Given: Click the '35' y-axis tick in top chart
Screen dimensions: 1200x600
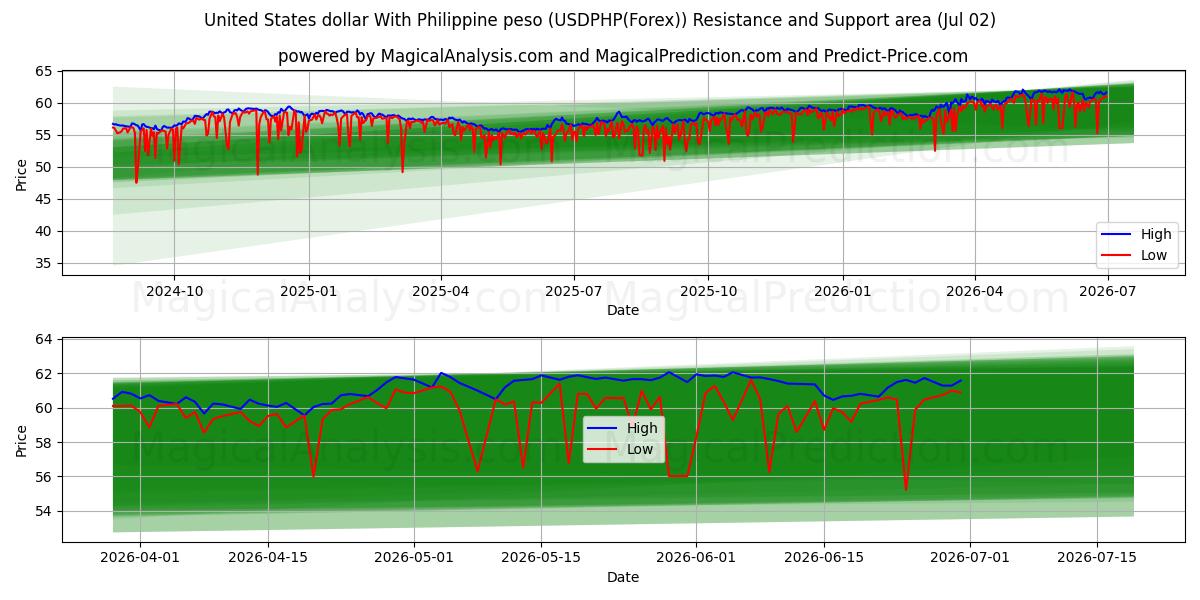Looking at the screenshot, I should pos(44,263).
